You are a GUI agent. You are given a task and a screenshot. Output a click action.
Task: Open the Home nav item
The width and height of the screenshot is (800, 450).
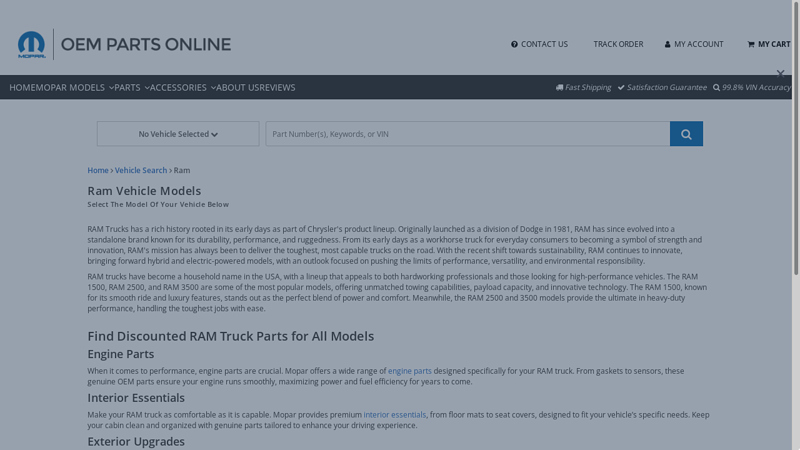point(22,87)
